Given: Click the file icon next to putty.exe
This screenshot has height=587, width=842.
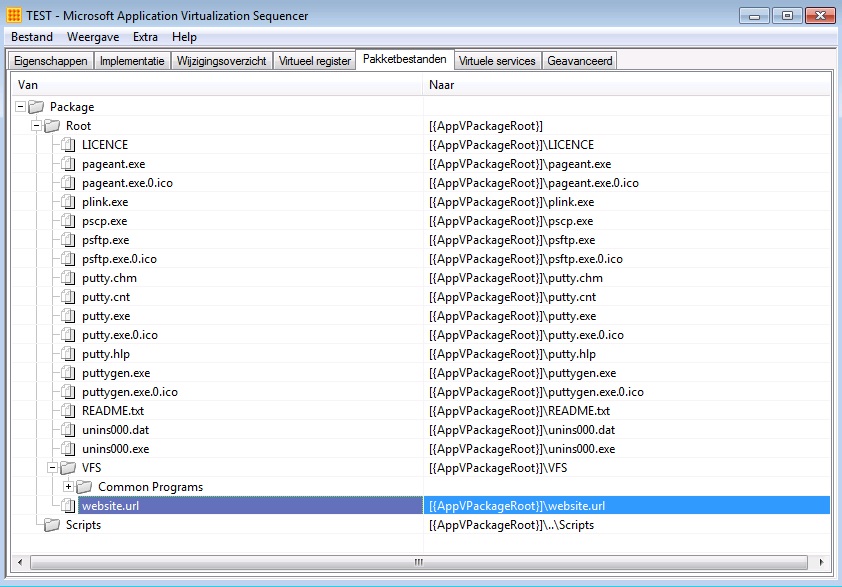Looking at the screenshot, I should point(68,316).
